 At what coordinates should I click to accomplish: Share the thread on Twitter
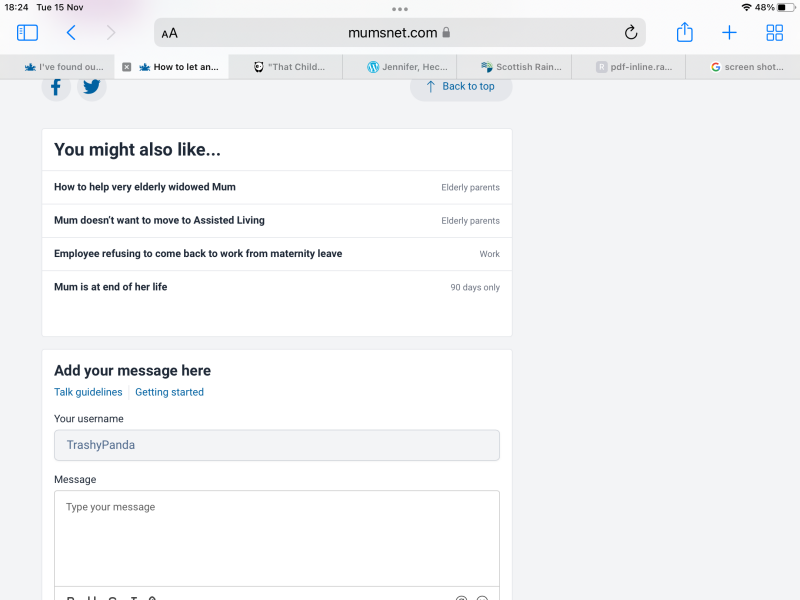[91, 86]
